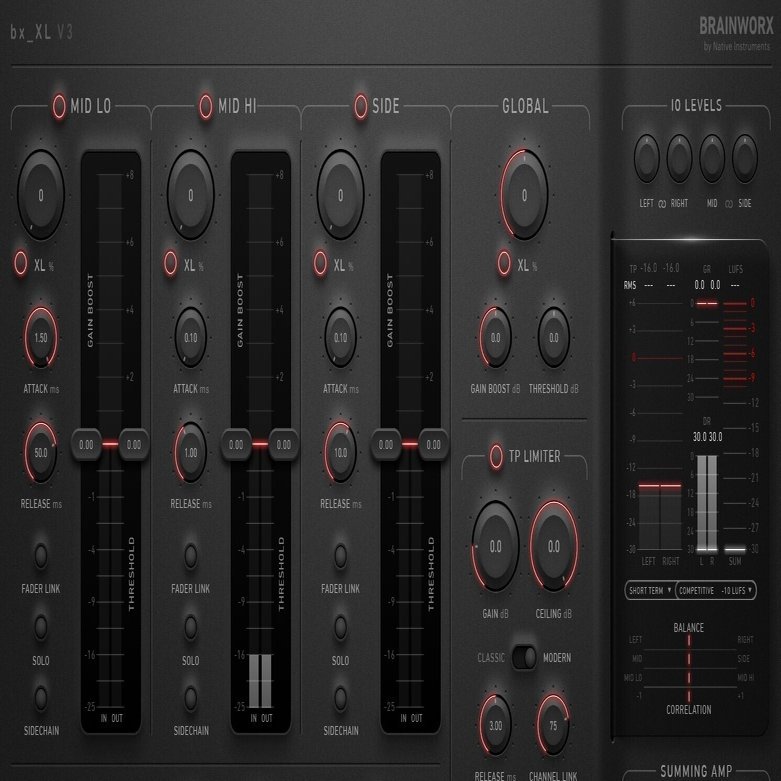The image size is (781, 781).
Task: Click the TP -16.0 -16.0 readout
Action: point(654,268)
